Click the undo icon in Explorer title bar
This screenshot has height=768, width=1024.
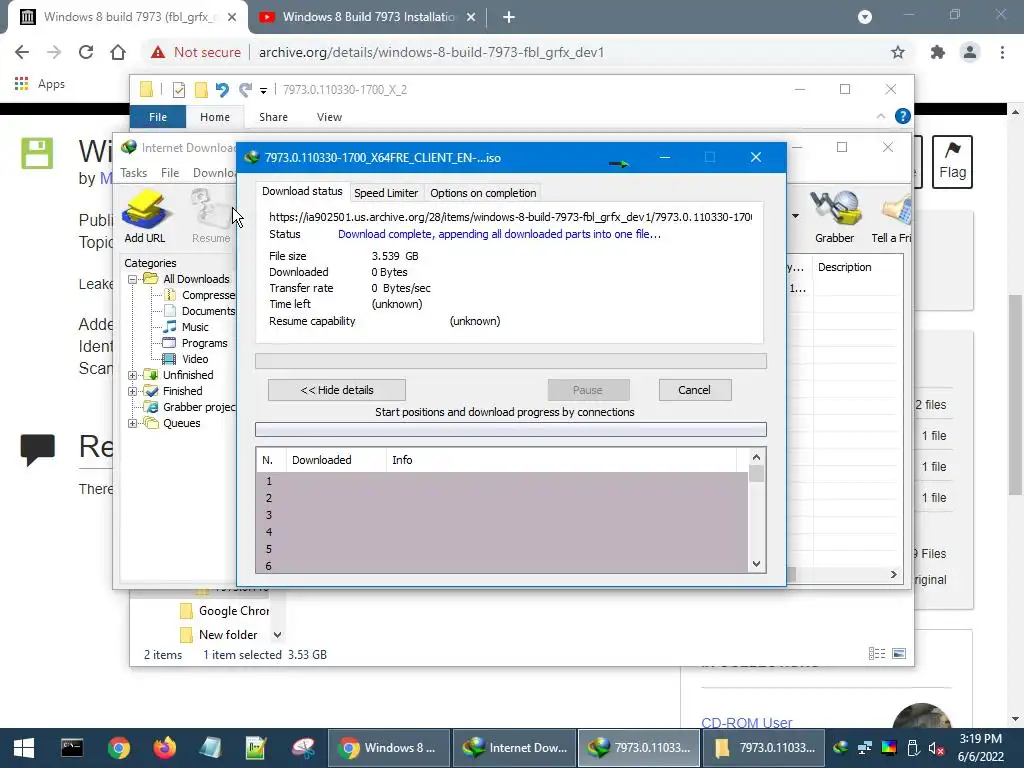click(222, 89)
